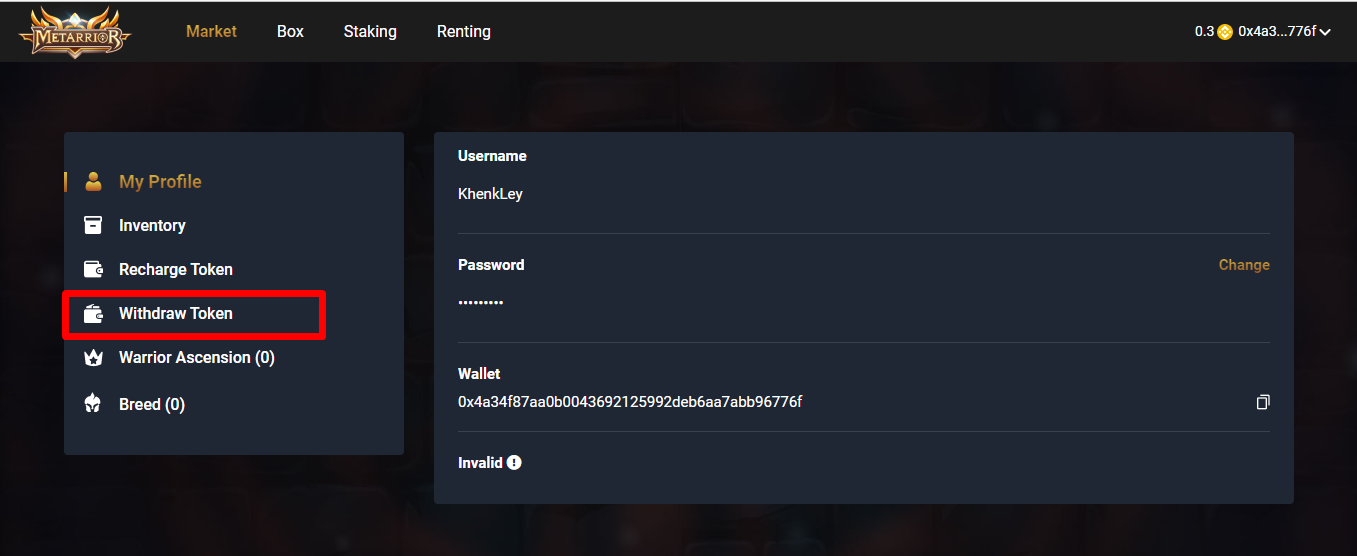Expand the account dropdown chevron

pyautogui.click(x=1325, y=32)
